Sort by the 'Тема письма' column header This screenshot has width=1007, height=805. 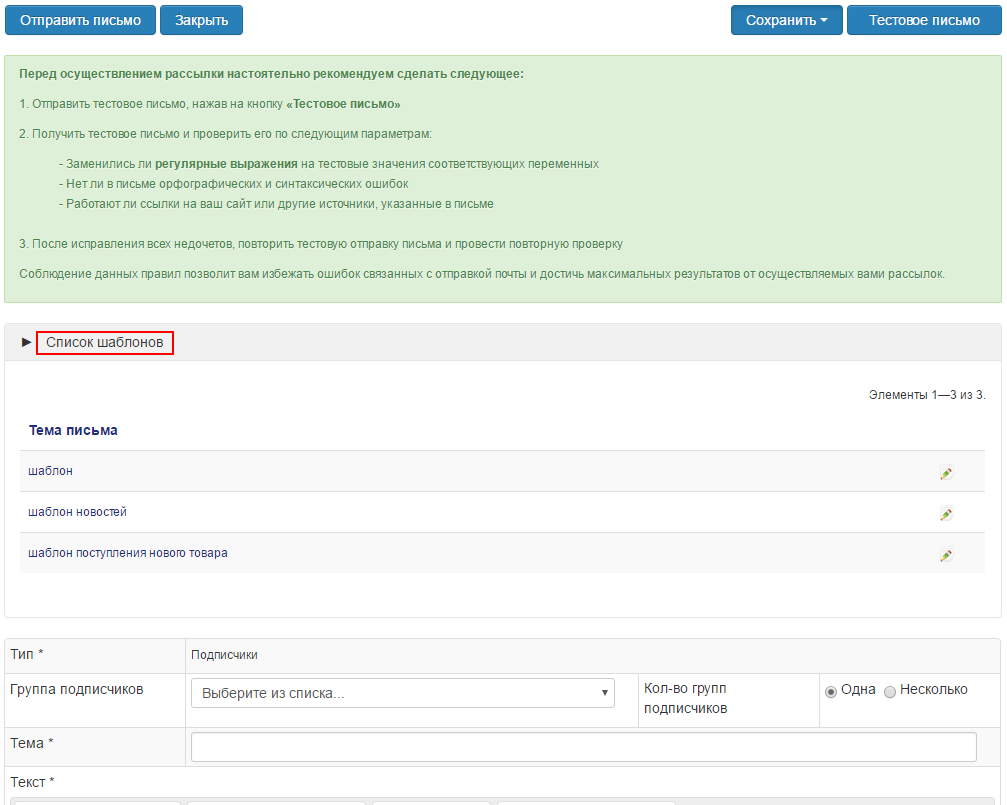tap(73, 430)
